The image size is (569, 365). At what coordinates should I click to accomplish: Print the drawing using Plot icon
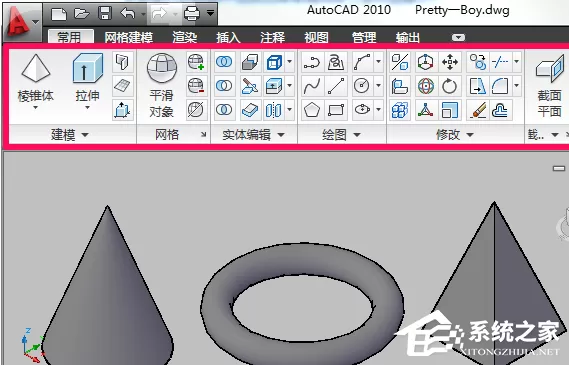(x=192, y=14)
